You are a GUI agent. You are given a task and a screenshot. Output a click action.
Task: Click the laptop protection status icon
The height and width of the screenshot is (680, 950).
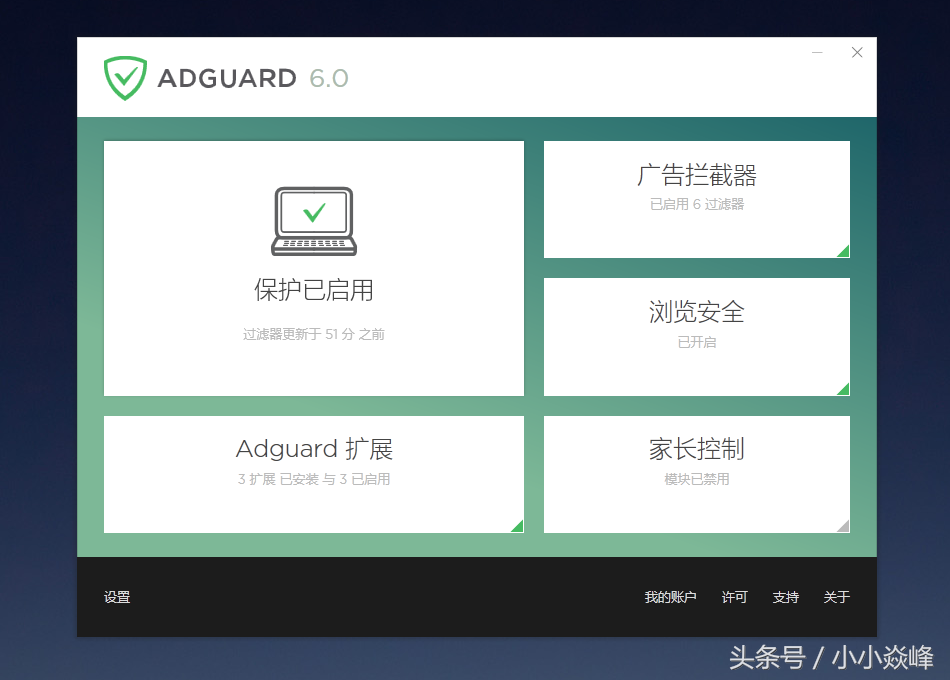pos(314,221)
